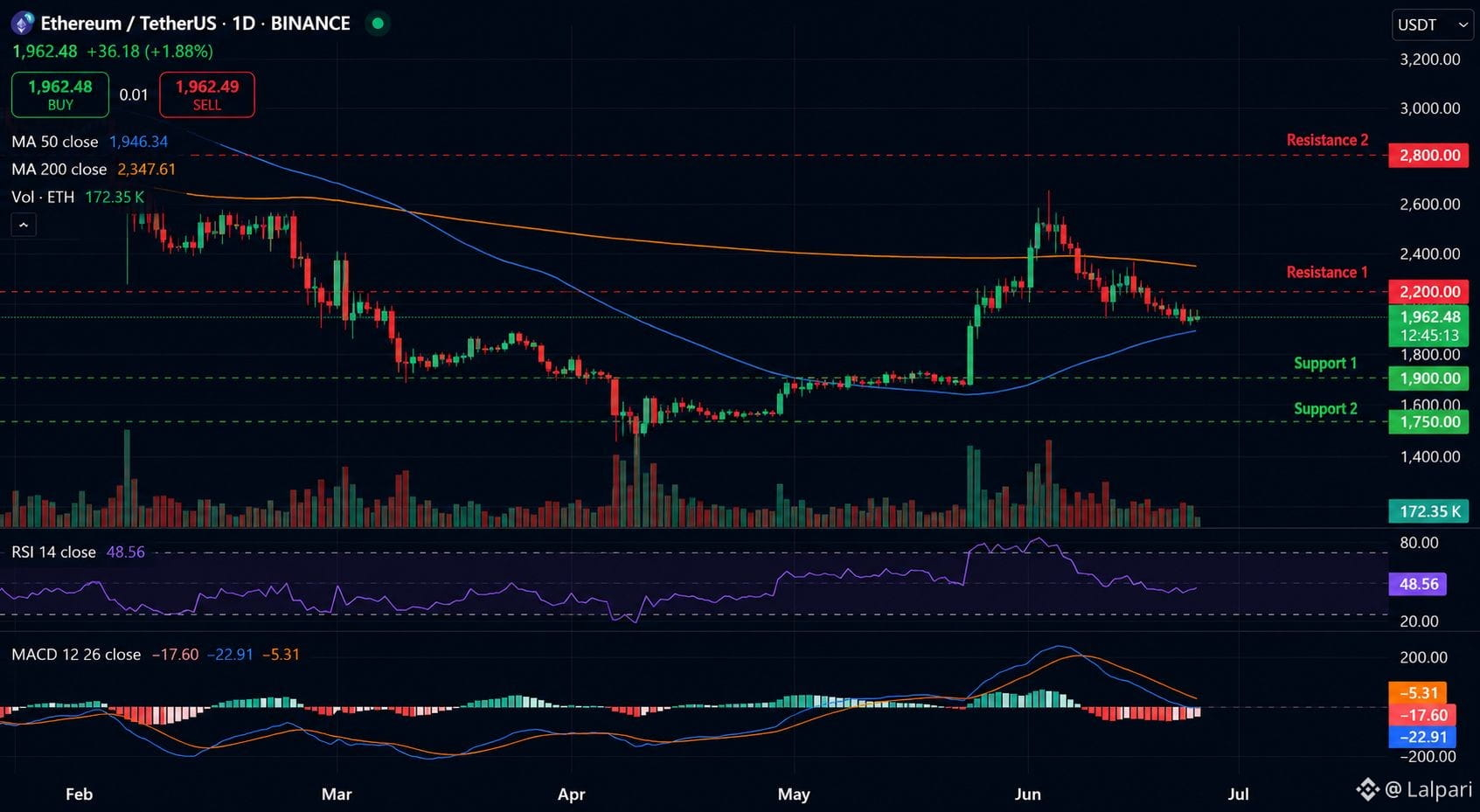The image size is (1480, 812).
Task: Click the 0.01 spread value
Action: coord(134,94)
